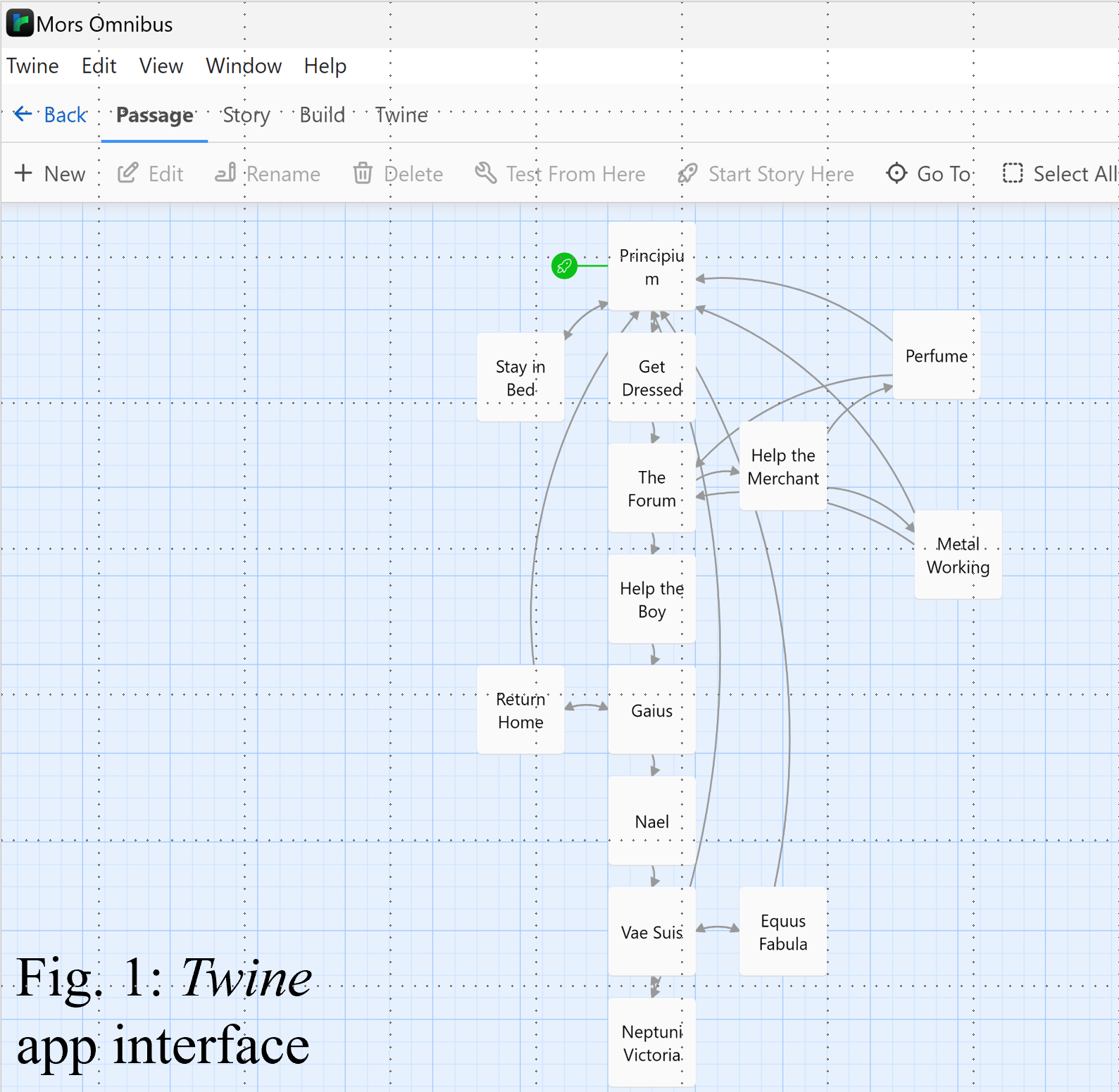Click the rocket icon for Start Story Here
The image size is (1119, 1092).
coord(687,173)
